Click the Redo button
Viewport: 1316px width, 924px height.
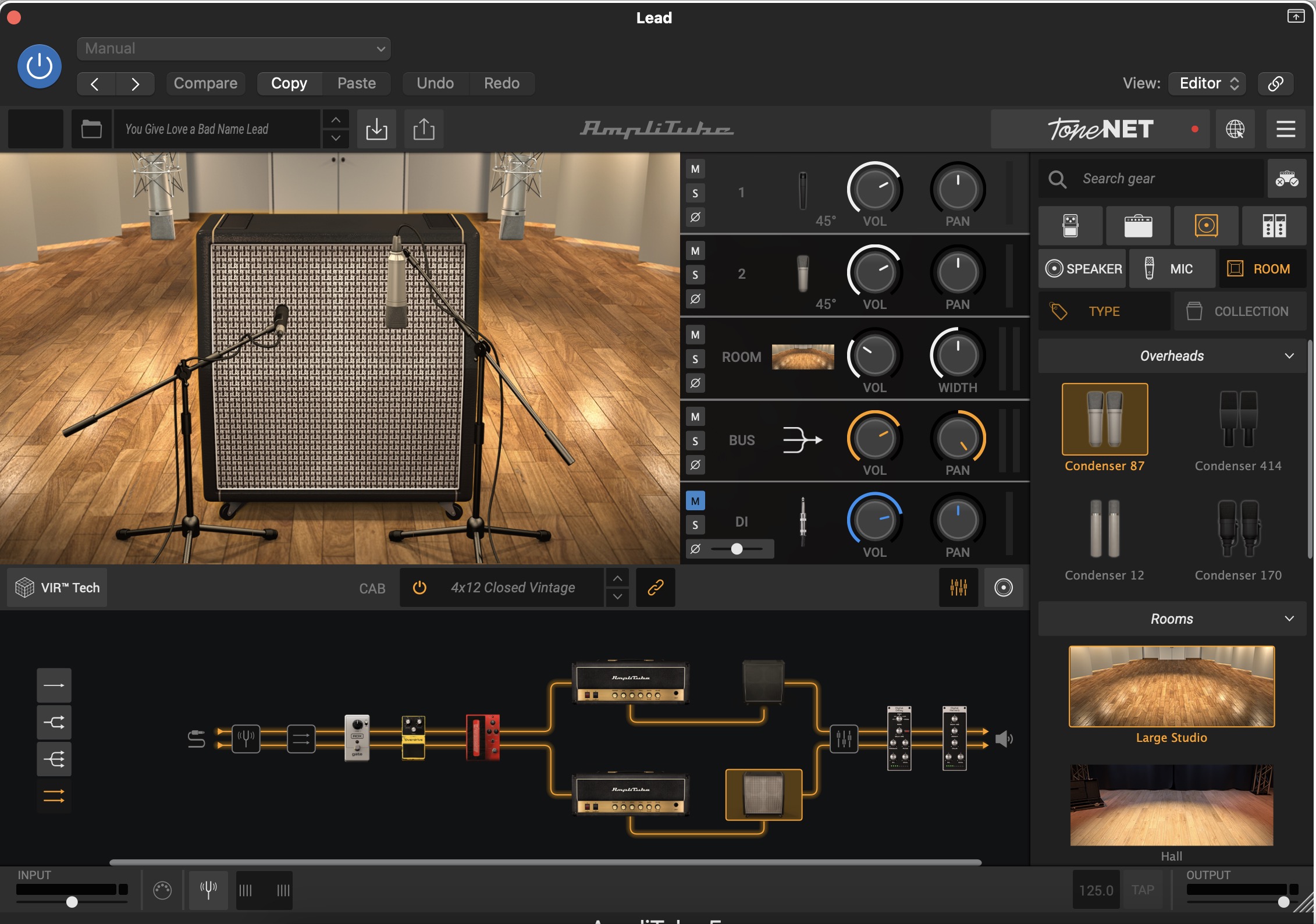tap(502, 84)
